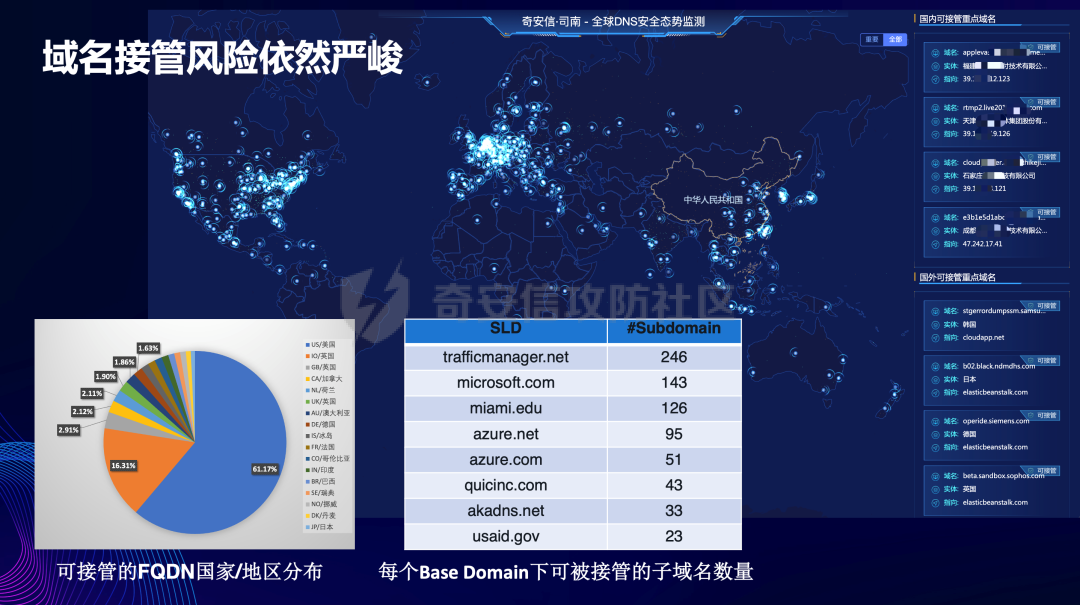This screenshot has height=605, width=1080.
Task: Click the entity icon next to 天津
Action: tap(935, 121)
